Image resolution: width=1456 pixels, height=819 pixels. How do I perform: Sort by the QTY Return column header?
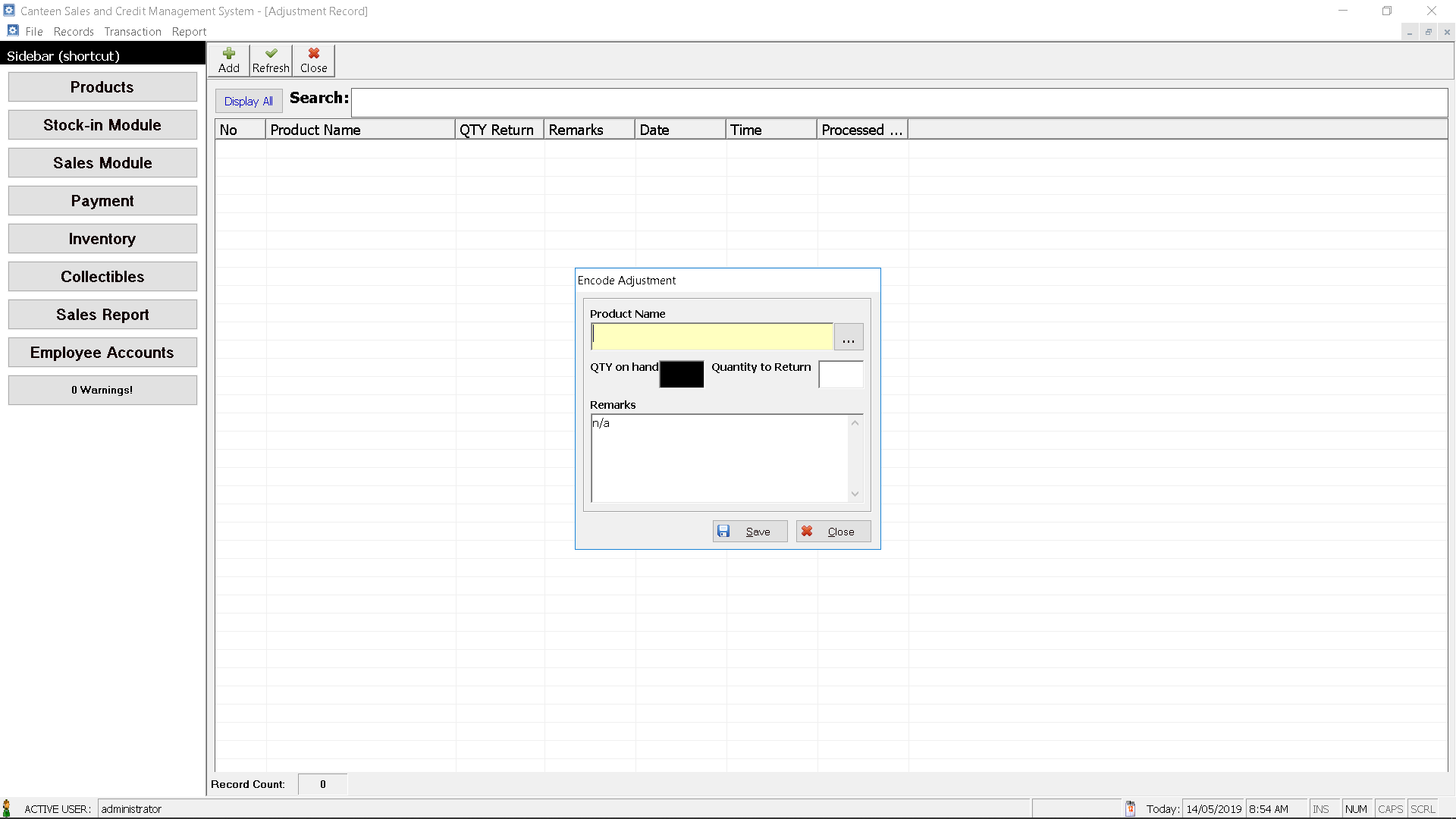[500, 130]
